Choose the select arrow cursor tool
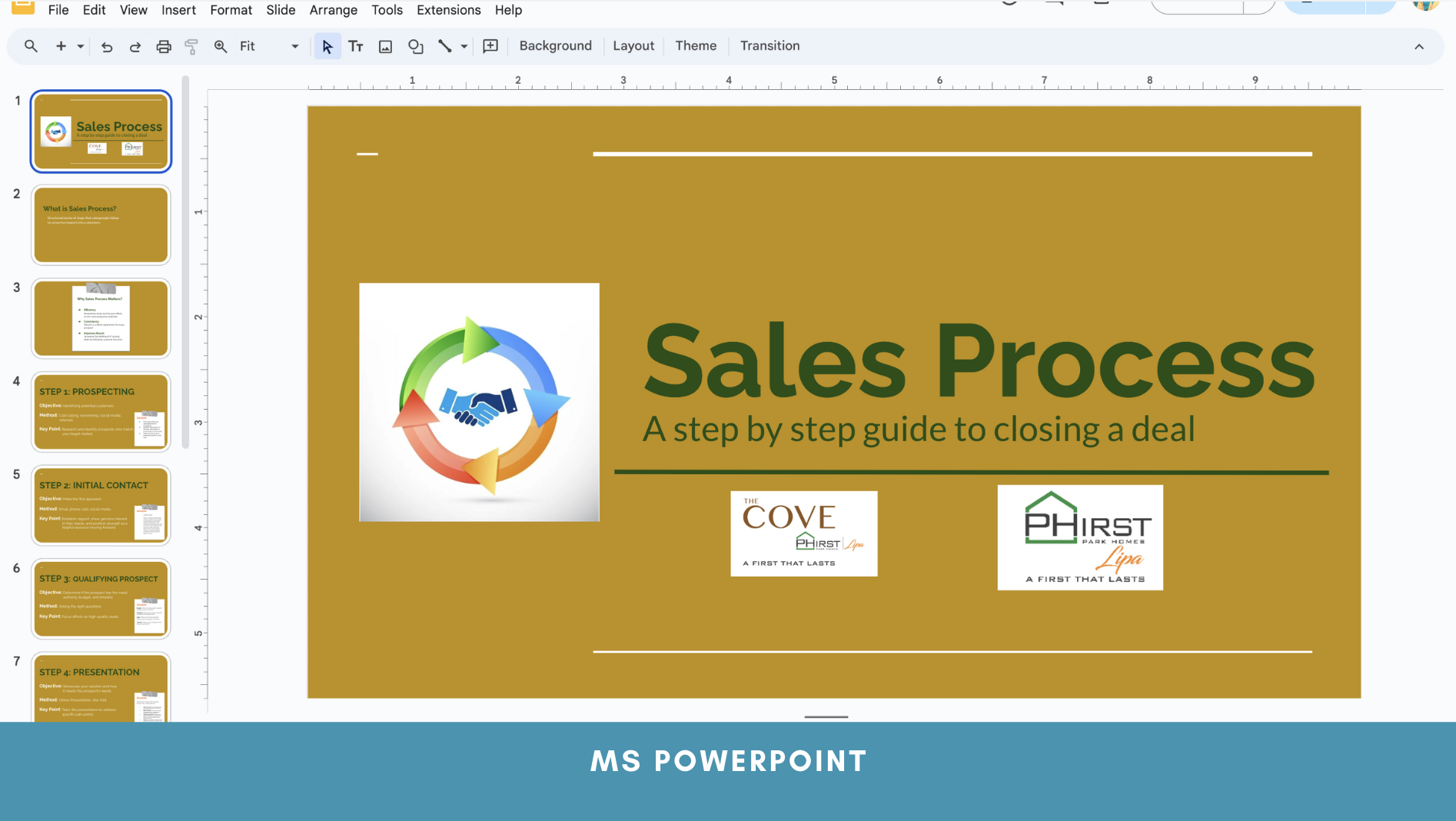The image size is (1456, 821). 327,46
